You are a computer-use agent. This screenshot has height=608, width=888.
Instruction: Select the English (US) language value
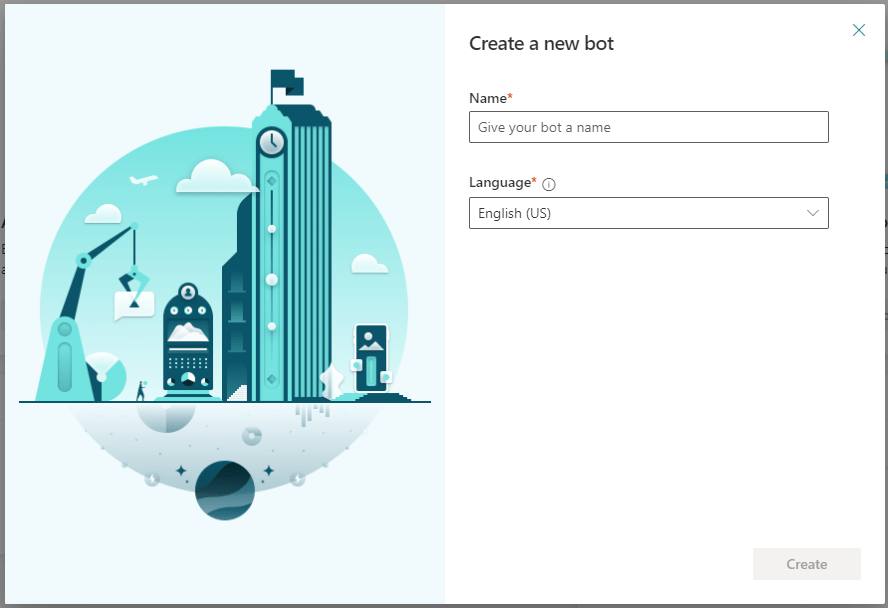pos(515,213)
